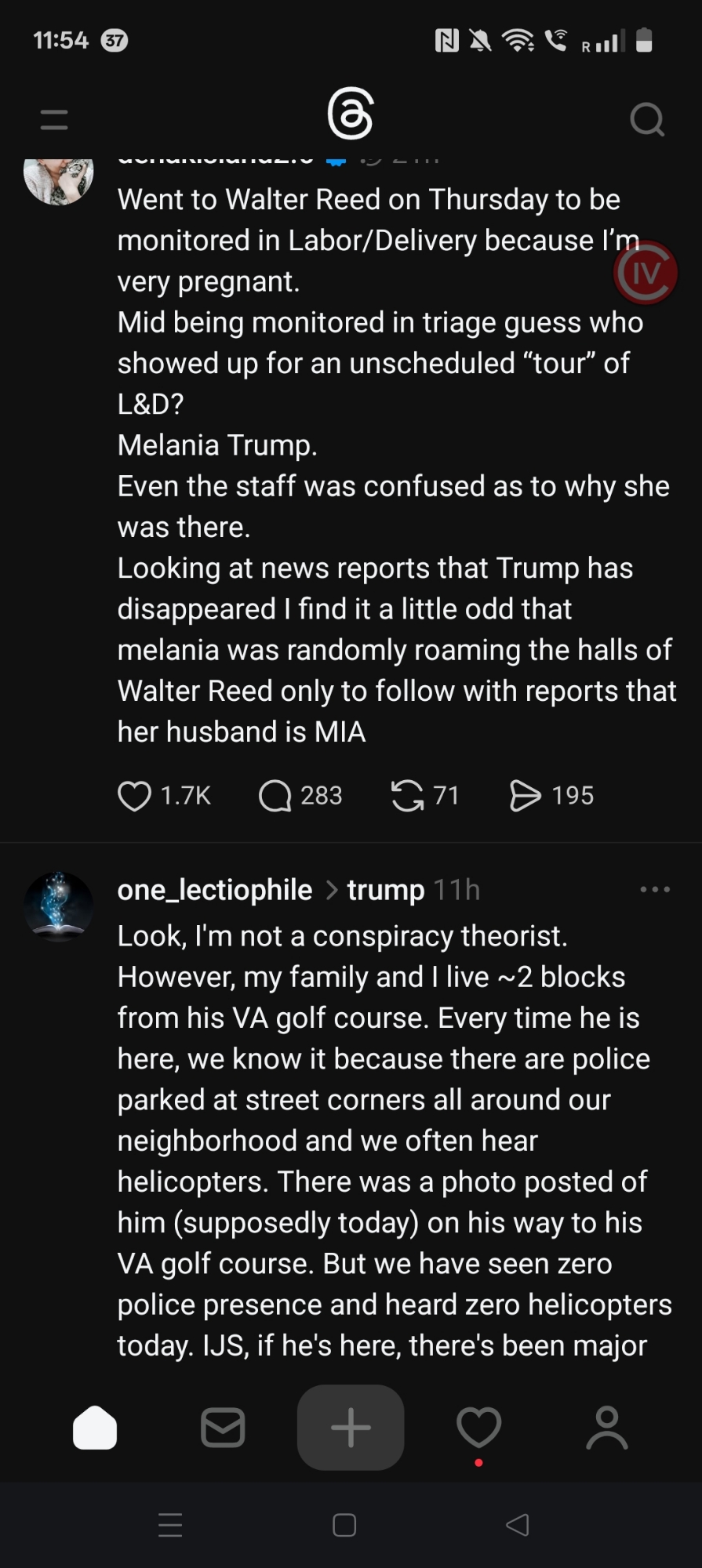View one_lectiophile's profile picture
The height and width of the screenshot is (1568, 702).
pos(59,906)
